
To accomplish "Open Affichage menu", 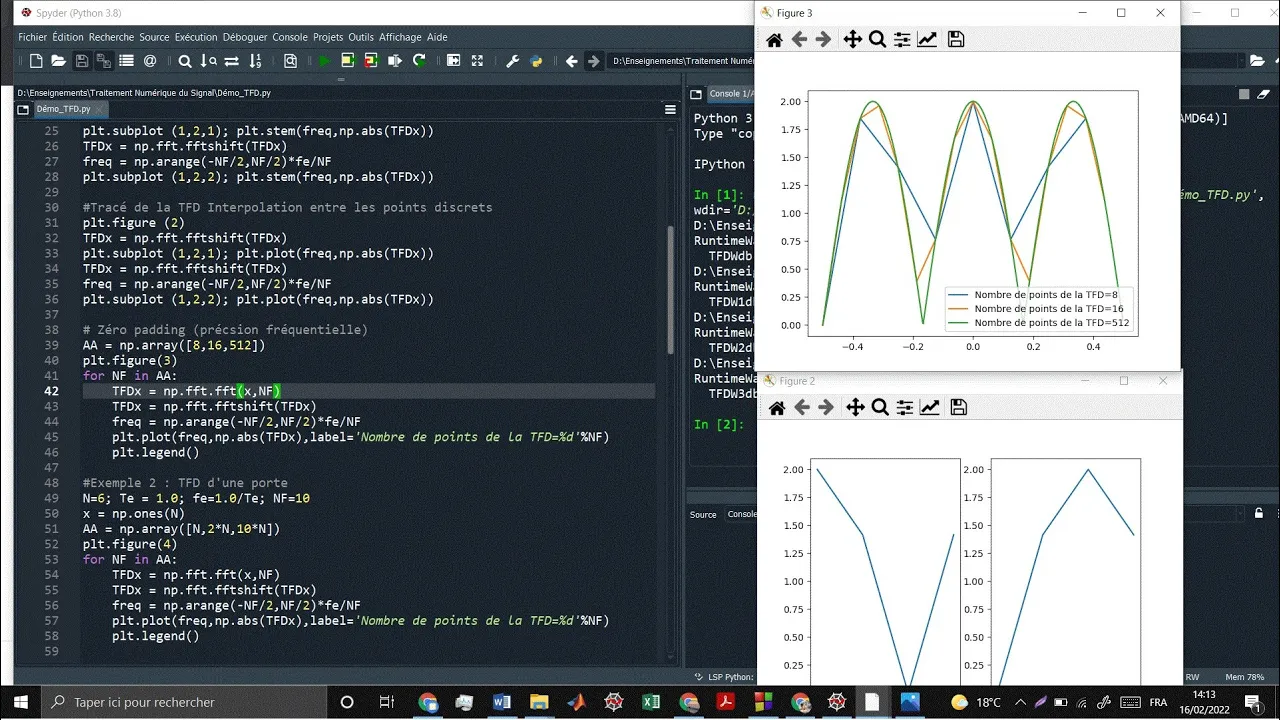I will [x=401, y=37].
